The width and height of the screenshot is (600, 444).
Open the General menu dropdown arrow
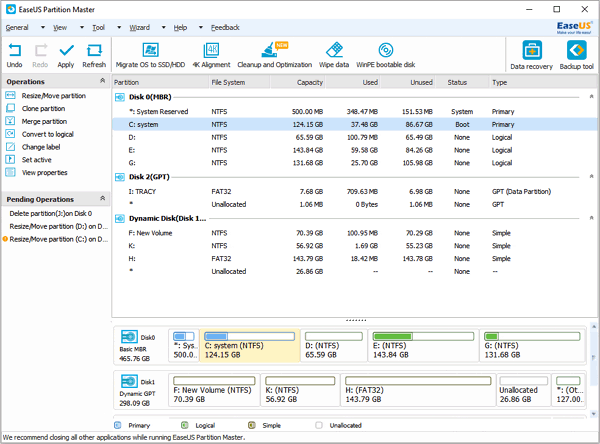(43, 28)
